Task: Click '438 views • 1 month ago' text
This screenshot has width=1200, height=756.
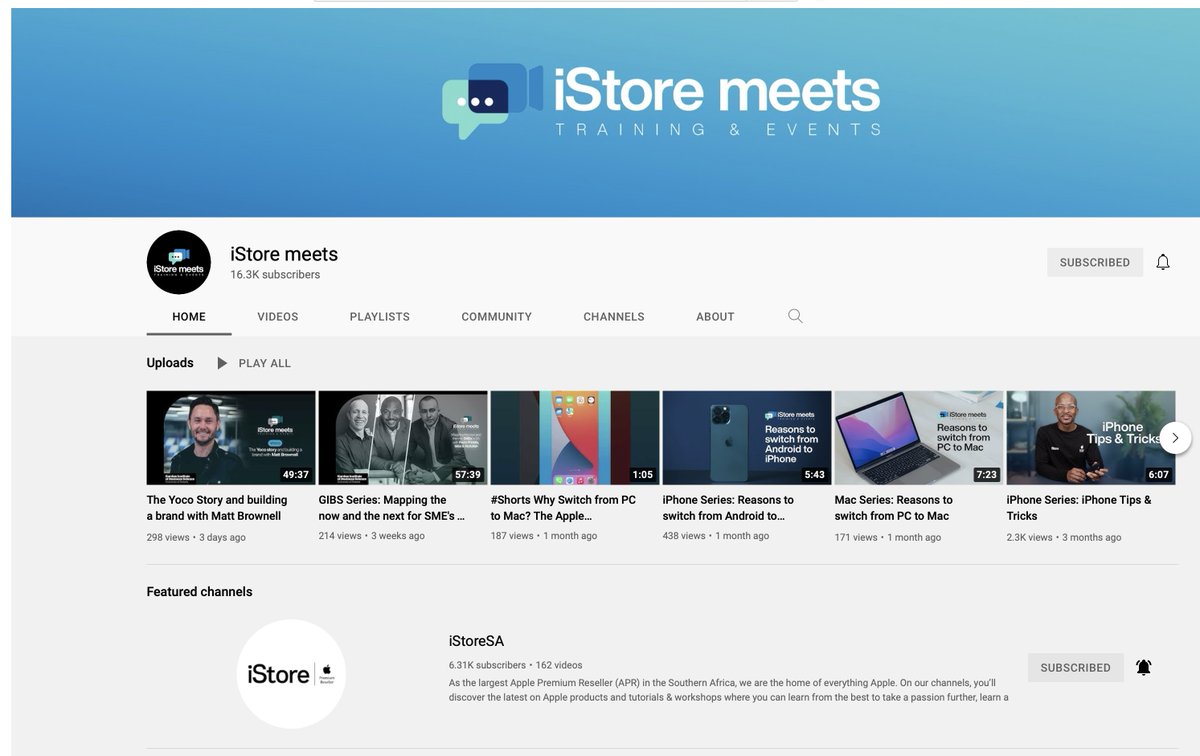Action: click(x=716, y=537)
